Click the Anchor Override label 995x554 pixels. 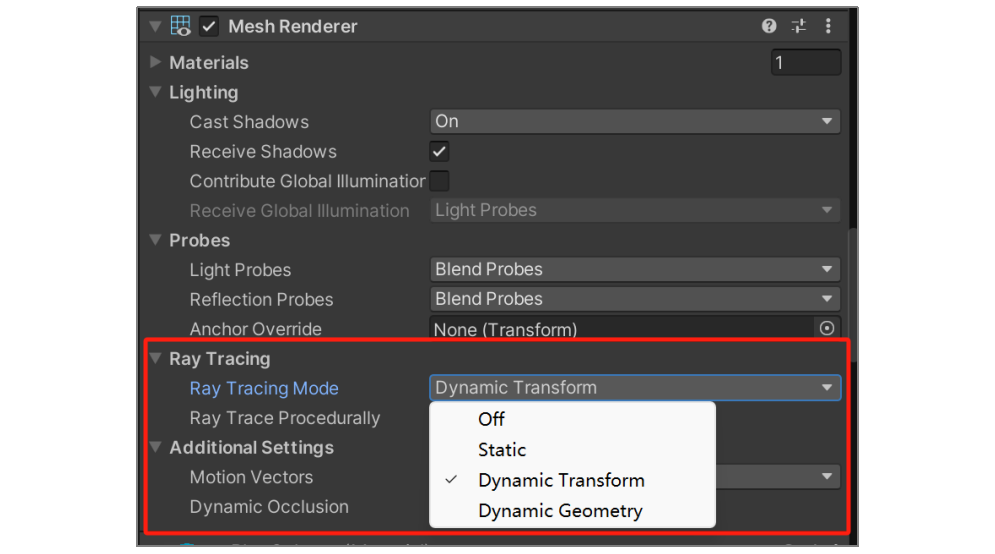(x=256, y=329)
